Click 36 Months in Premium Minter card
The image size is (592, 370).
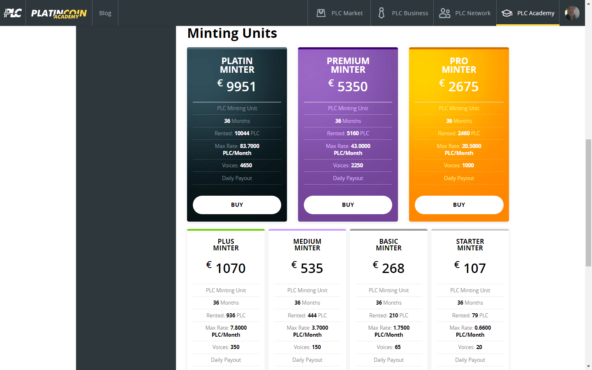(x=348, y=121)
